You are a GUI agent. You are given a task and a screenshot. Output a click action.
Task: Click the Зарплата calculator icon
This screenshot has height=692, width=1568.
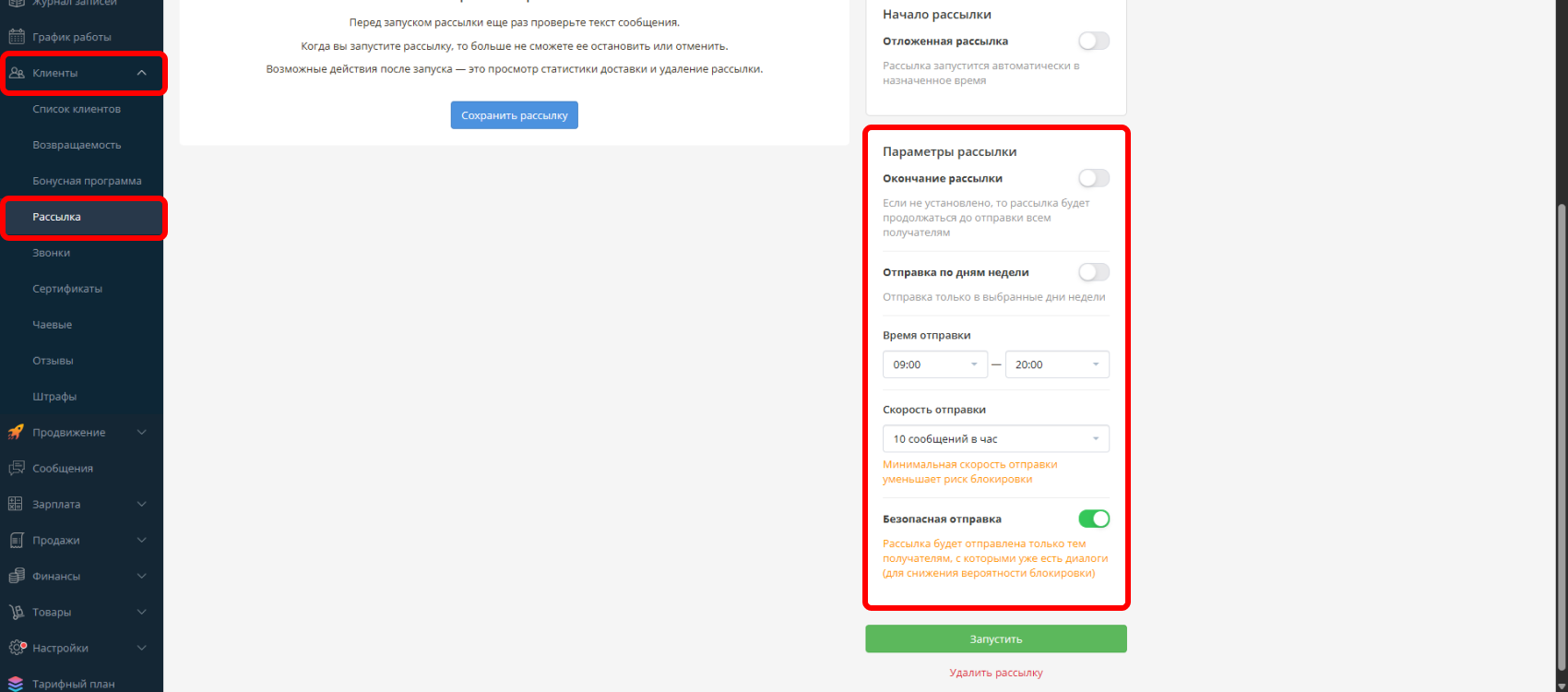16,504
